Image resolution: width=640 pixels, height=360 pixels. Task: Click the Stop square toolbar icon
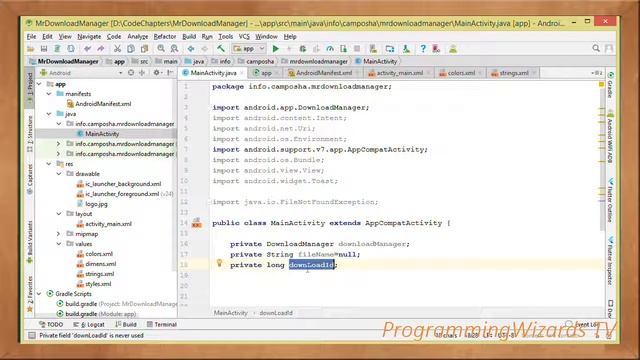tap(357, 49)
